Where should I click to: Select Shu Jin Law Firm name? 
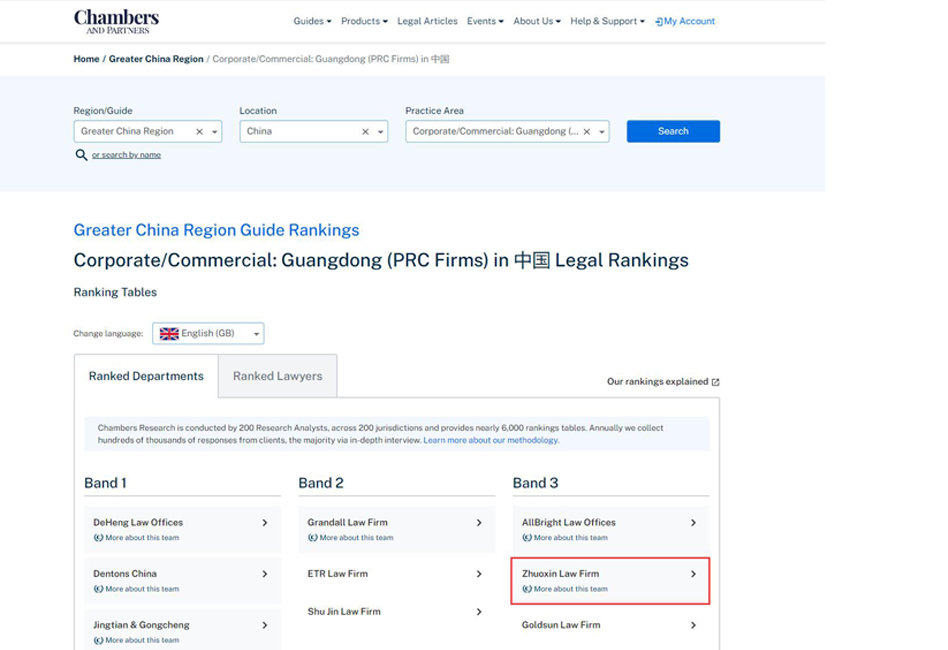[344, 612]
